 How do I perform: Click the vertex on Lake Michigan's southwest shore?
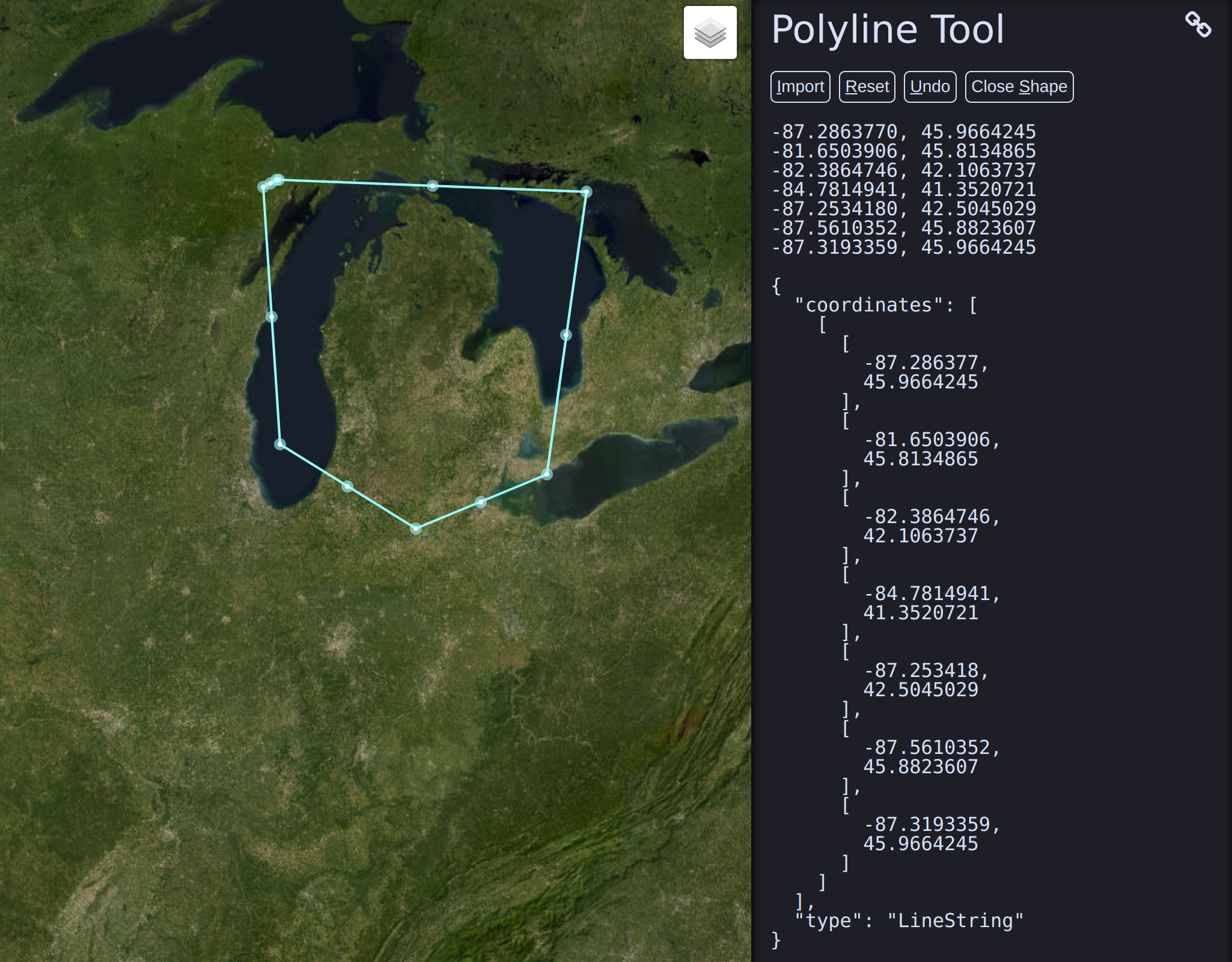280,444
